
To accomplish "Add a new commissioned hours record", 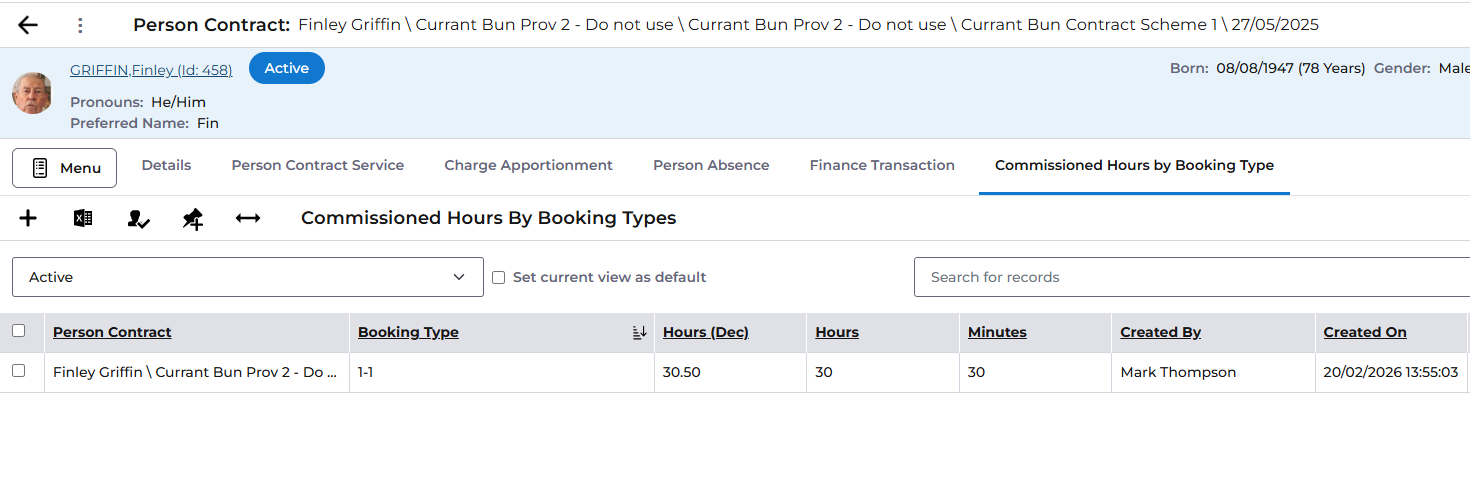I will pyautogui.click(x=28, y=218).
